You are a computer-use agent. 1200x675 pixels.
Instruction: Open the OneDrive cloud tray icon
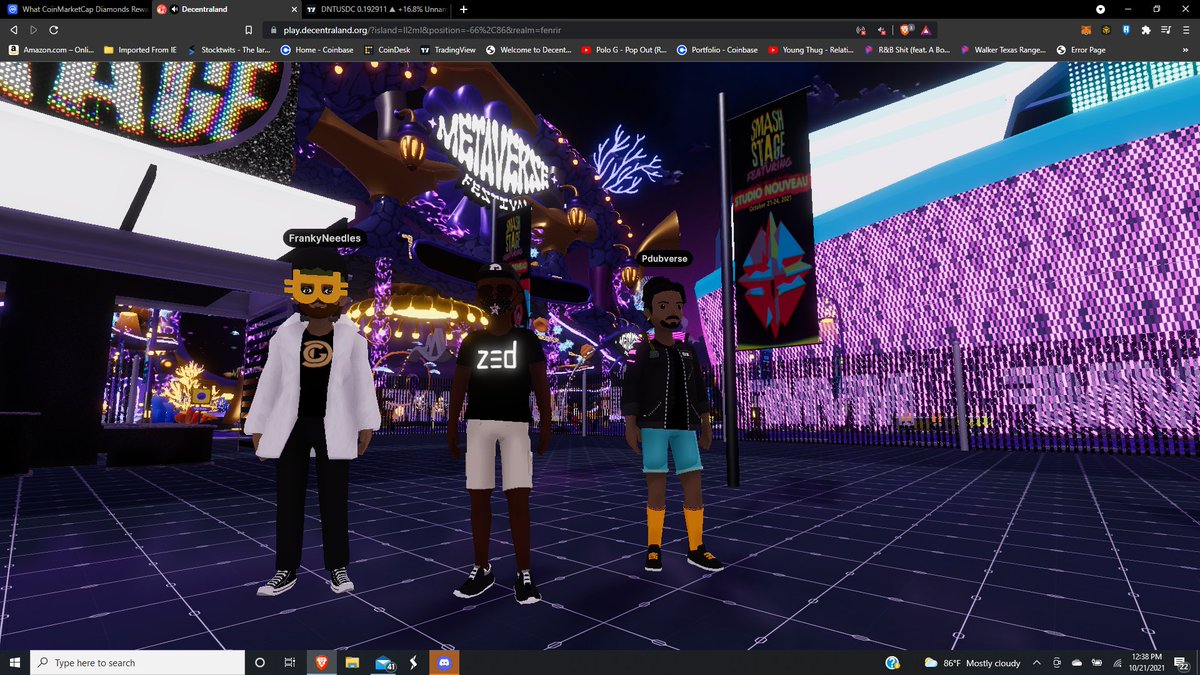(x=1077, y=663)
